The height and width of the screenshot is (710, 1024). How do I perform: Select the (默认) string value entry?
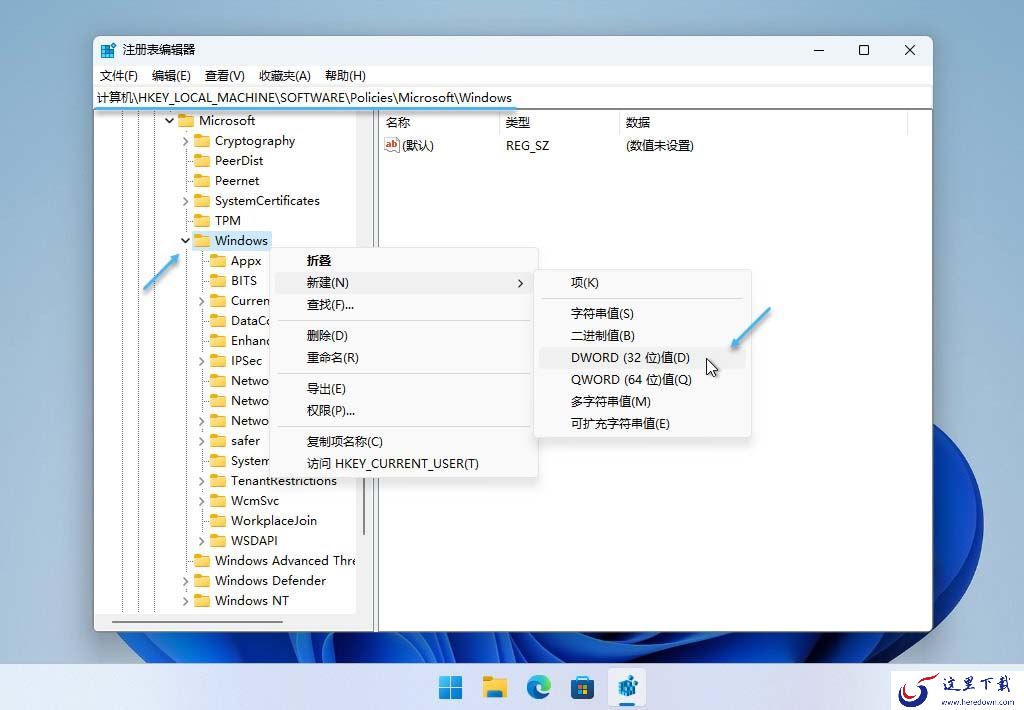410,145
